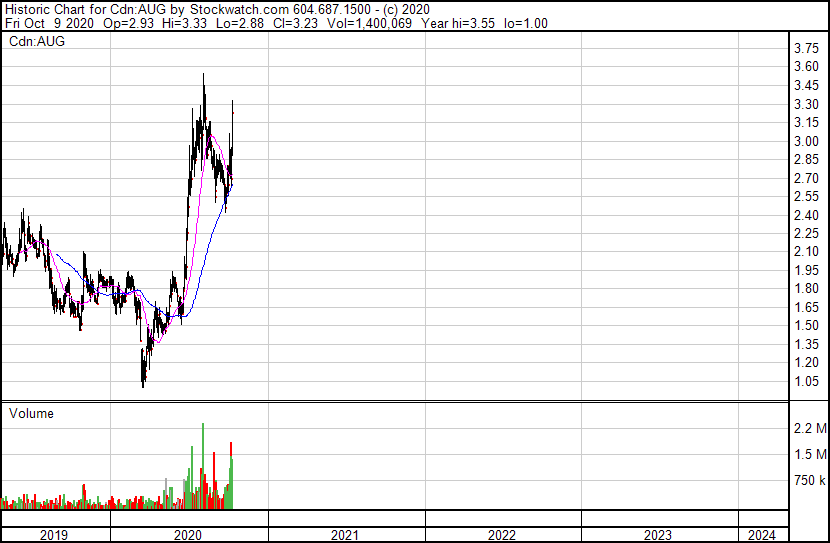
Task: Click the Cdn:AUG symbol label in chart
Action: (37, 41)
